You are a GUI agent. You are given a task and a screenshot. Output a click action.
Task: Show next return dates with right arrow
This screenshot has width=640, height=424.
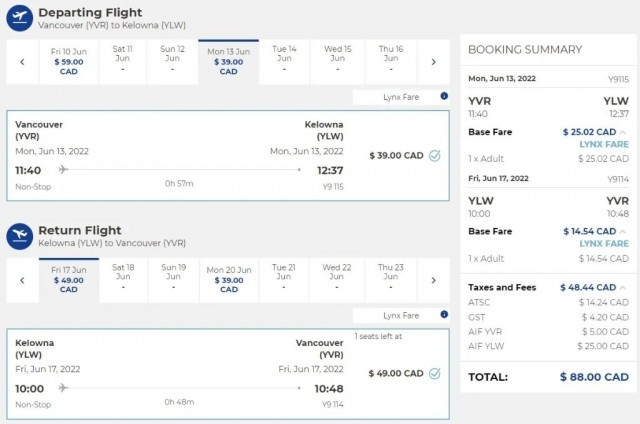pos(433,280)
